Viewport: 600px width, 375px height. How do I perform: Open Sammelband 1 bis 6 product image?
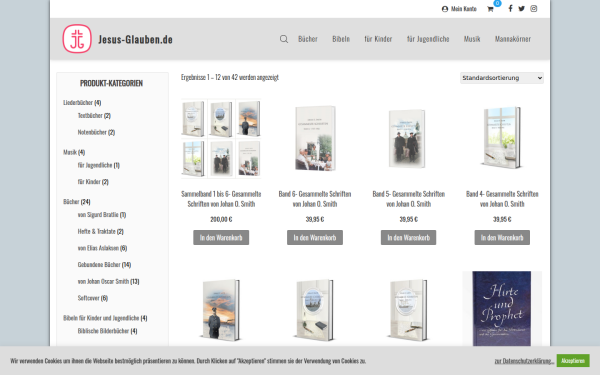pyautogui.click(x=221, y=139)
